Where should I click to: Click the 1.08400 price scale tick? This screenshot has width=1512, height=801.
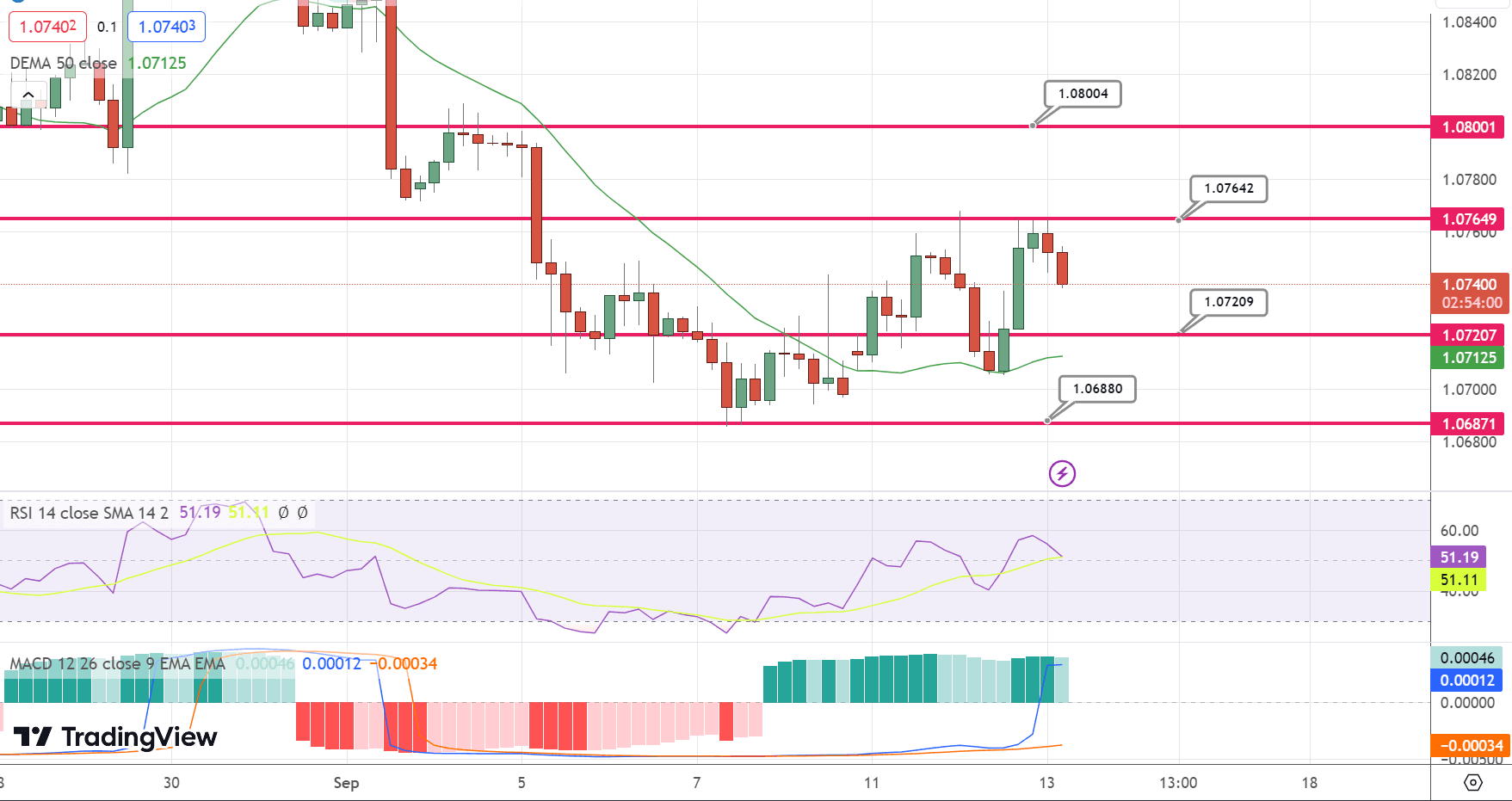coord(1469,22)
